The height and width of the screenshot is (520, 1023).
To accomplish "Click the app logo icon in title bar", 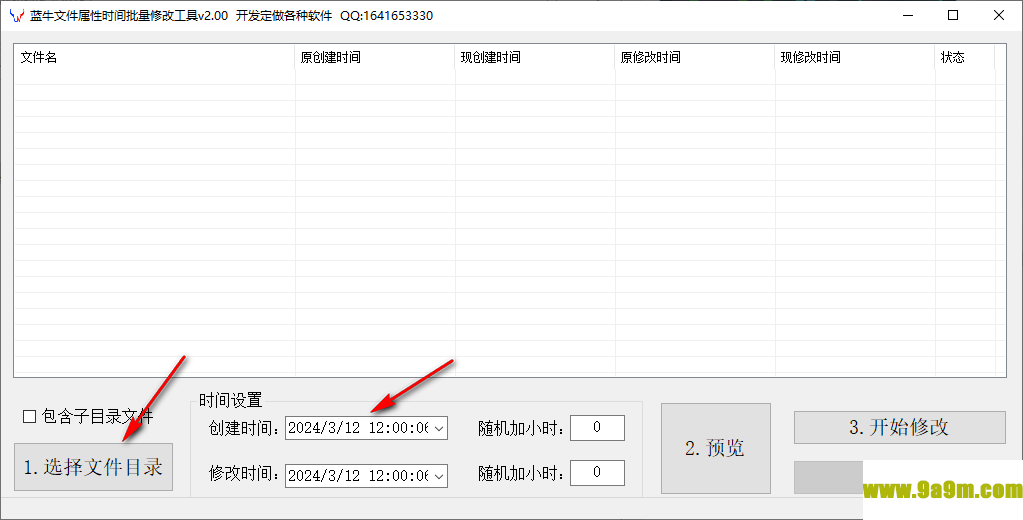I will (x=17, y=16).
